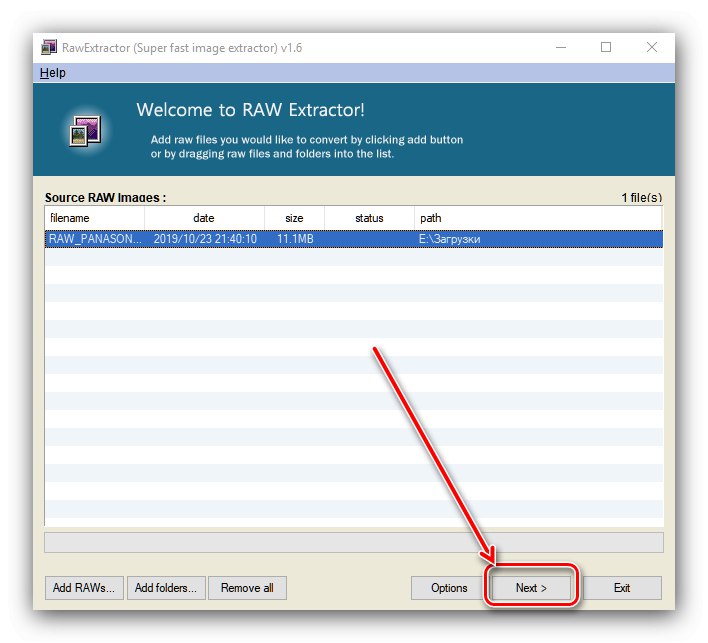This screenshot has width=708, height=643.
Task: Click the RawExtractor title bar app icon
Action: 49,47
